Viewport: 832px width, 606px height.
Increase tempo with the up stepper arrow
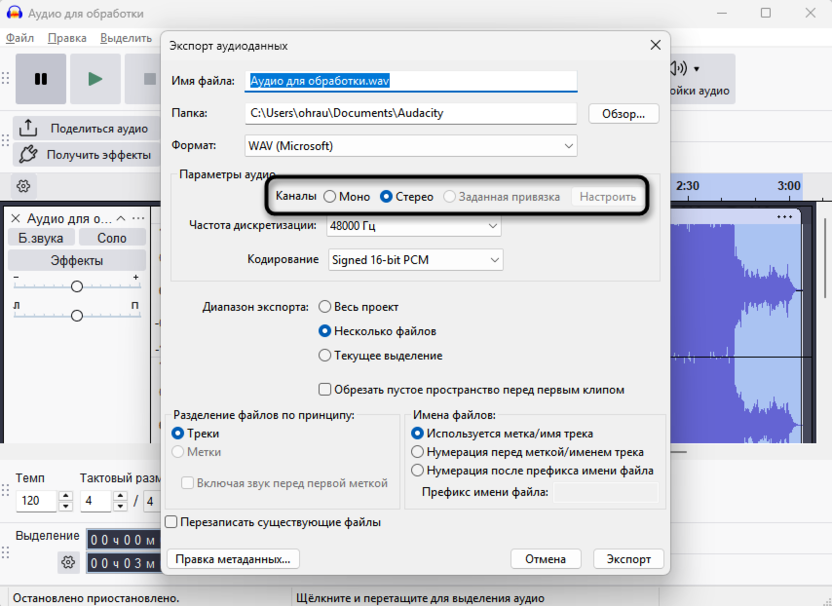pyautogui.click(x=65, y=496)
